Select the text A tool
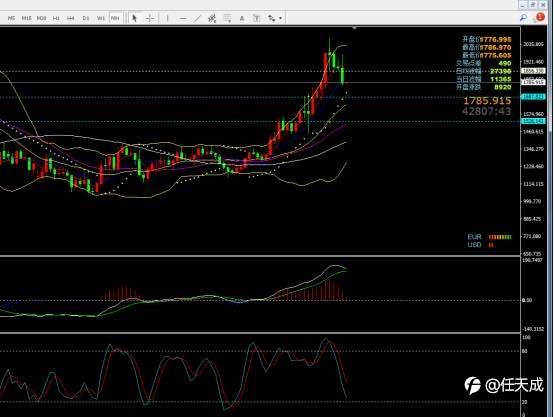Screen dimensions: 554x417 [x=242, y=18]
